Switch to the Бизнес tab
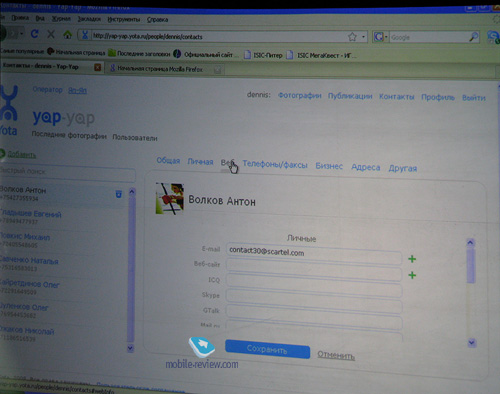 tap(329, 166)
